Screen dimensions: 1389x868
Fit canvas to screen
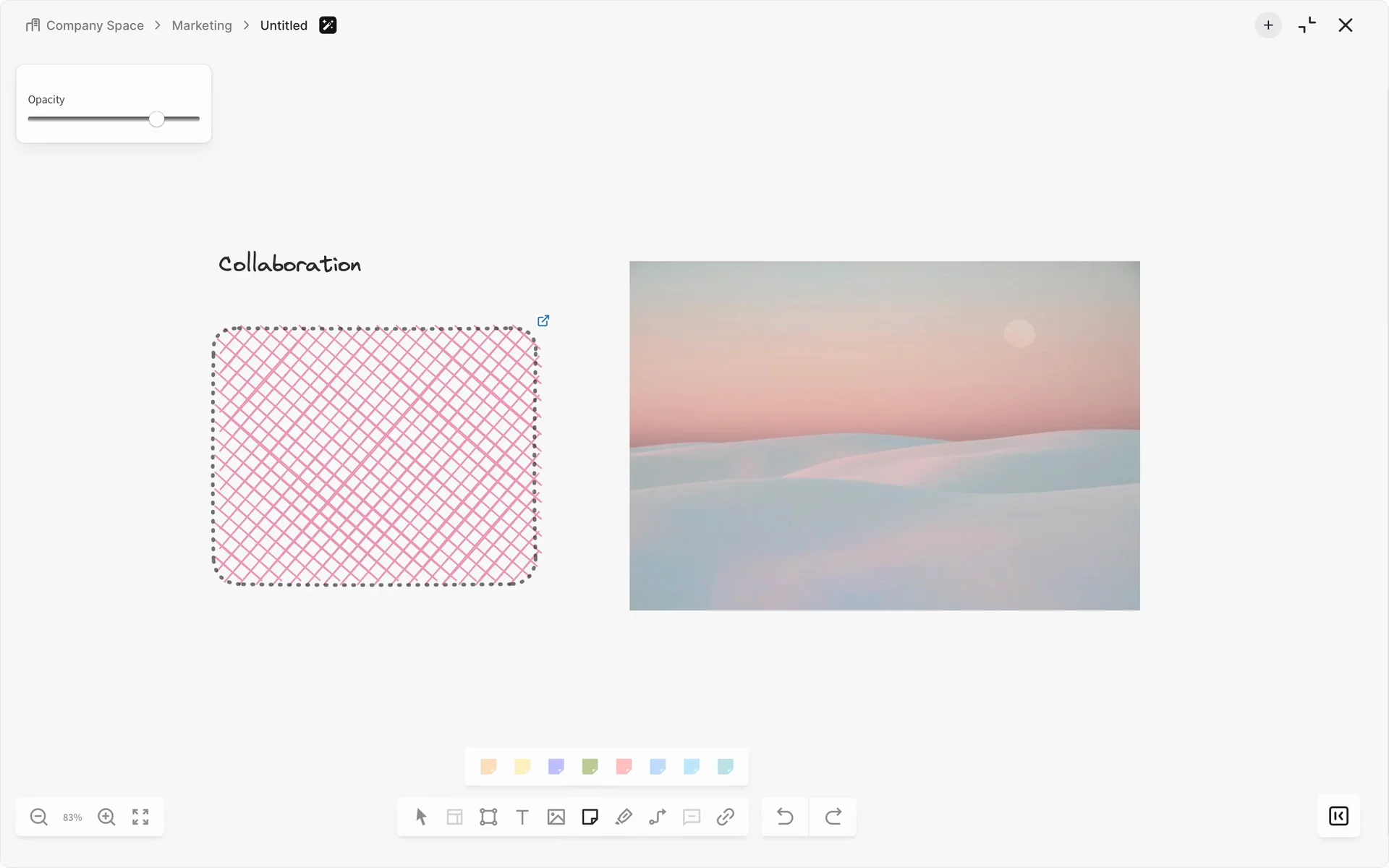140,817
